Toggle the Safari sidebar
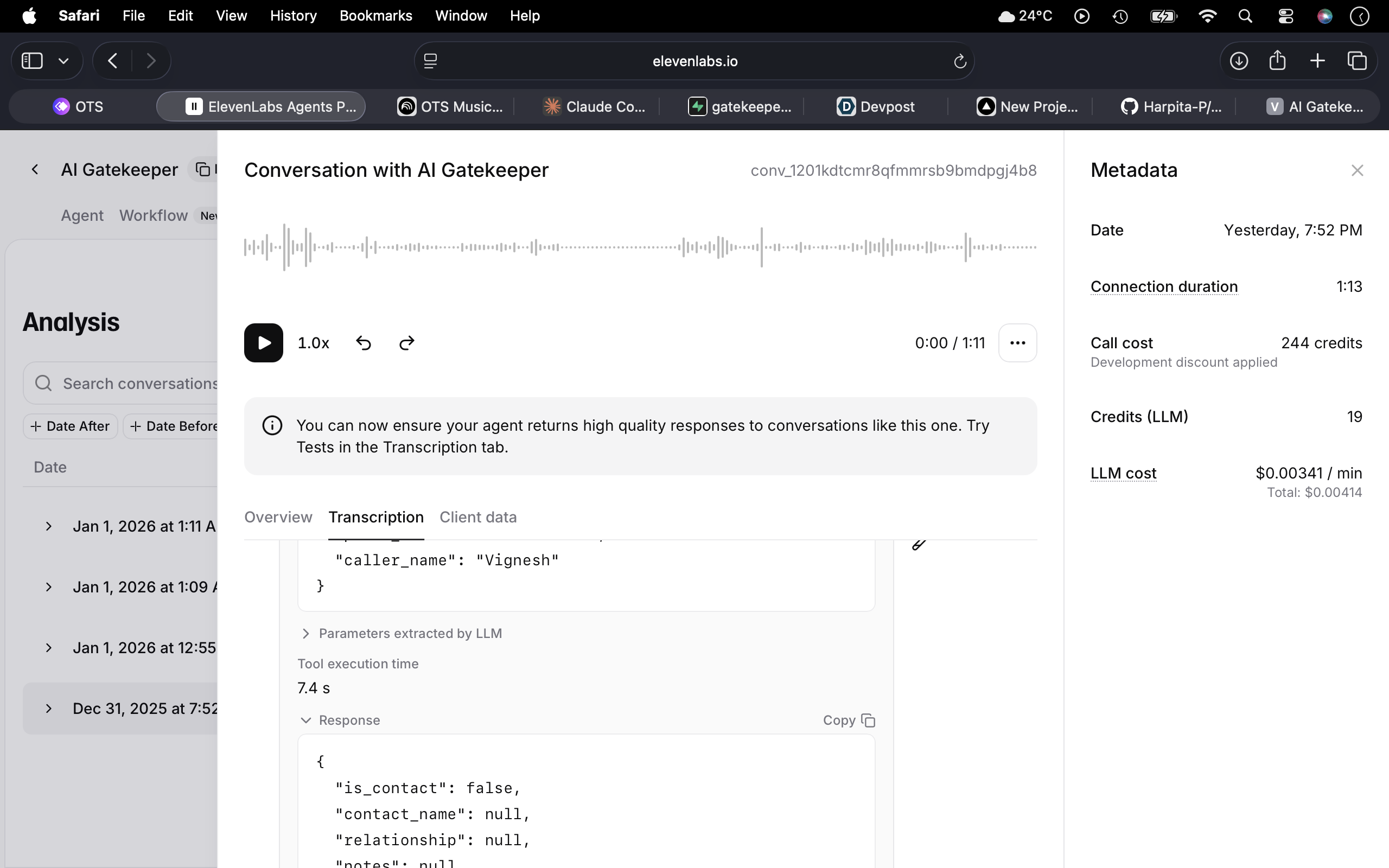This screenshot has width=1389, height=868. (32, 61)
